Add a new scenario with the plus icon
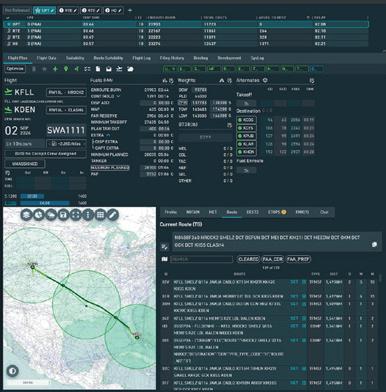Viewport: 386px width, 392px height. click(130, 10)
